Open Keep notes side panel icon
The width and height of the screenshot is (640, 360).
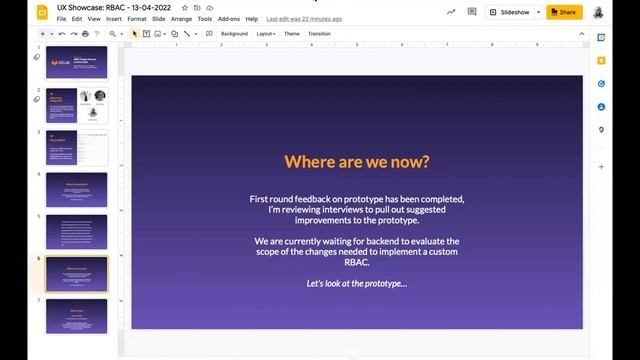click(601, 61)
